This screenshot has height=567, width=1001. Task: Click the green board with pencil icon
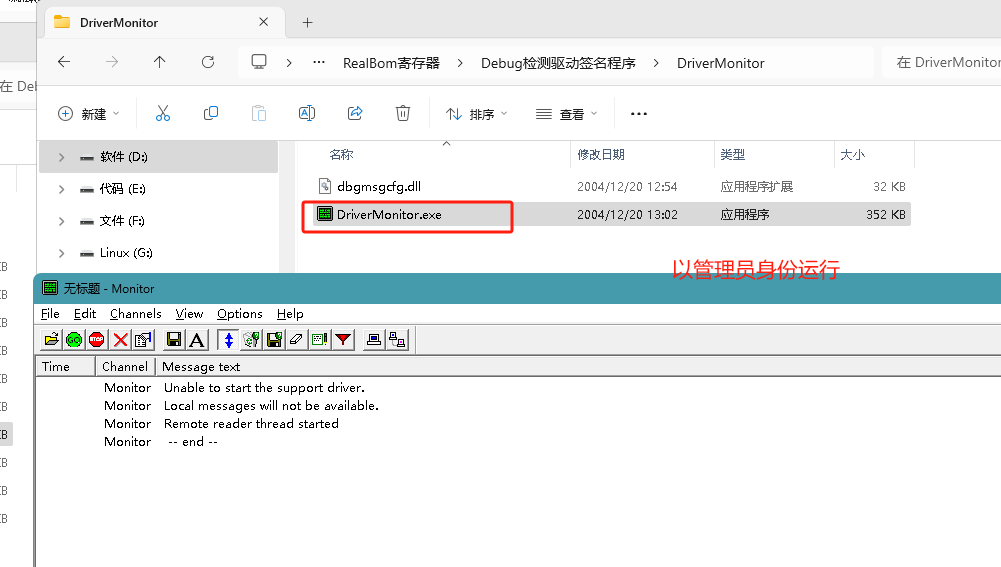(320, 340)
